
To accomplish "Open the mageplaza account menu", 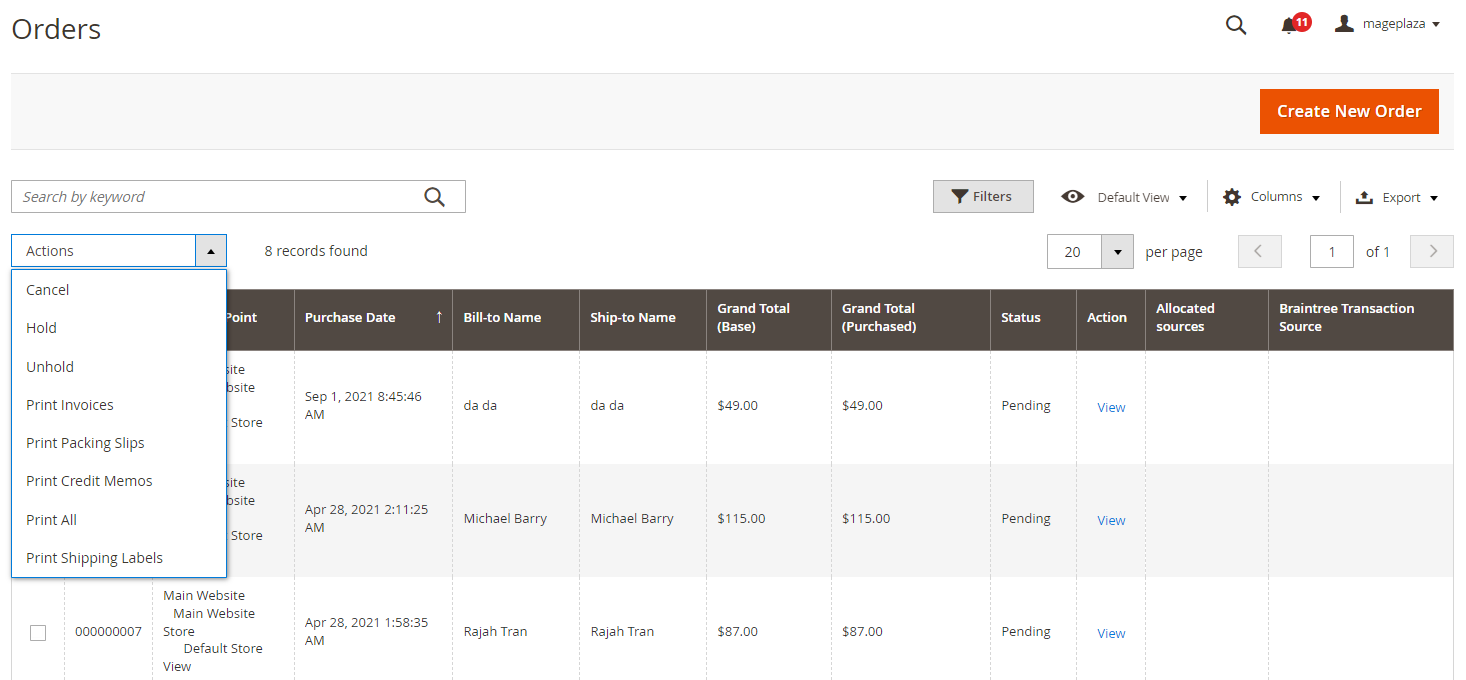I will pyautogui.click(x=1388, y=24).
